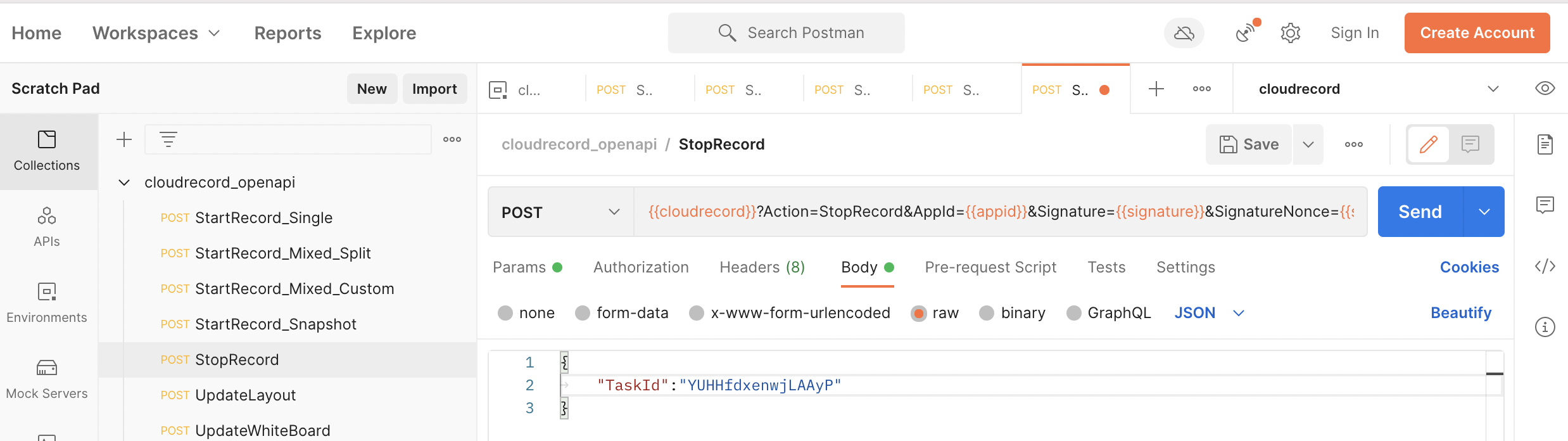Open the Environments sidebar panel
This screenshot has width=1568, height=441.
tap(47, 304)
